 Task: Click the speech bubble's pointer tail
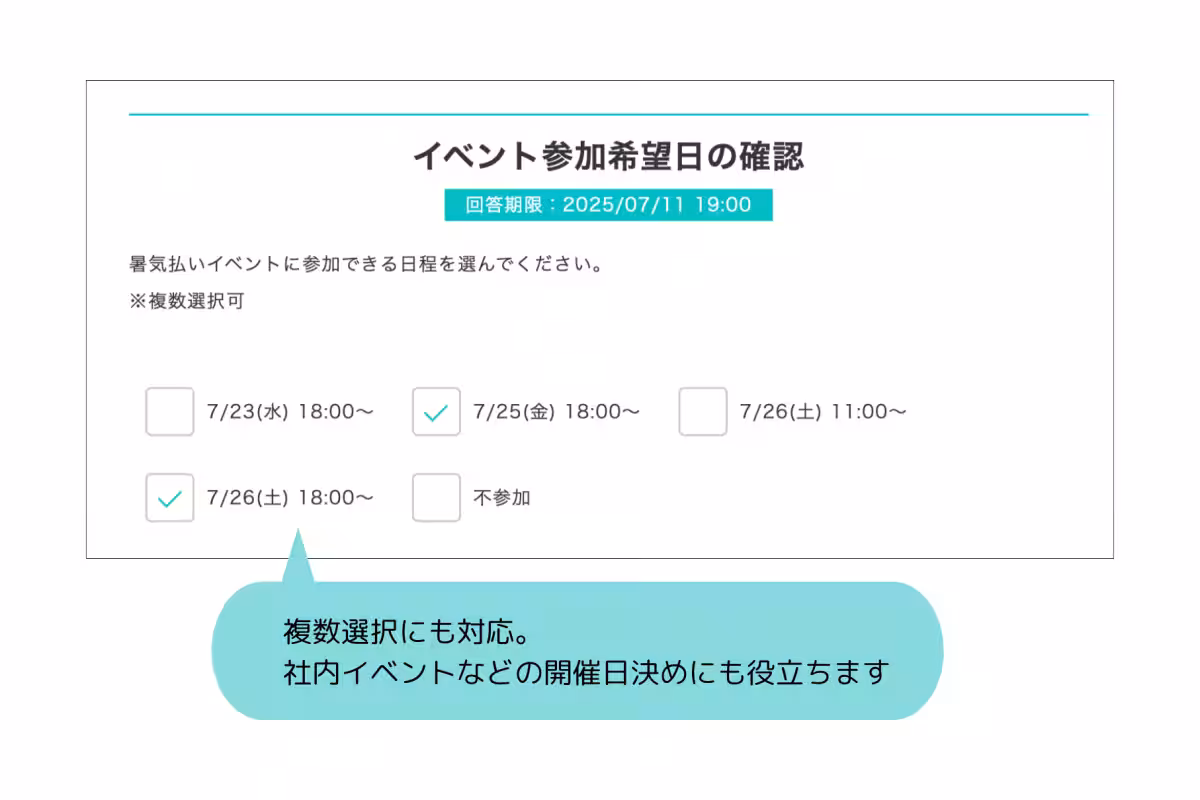click(296, 560)
